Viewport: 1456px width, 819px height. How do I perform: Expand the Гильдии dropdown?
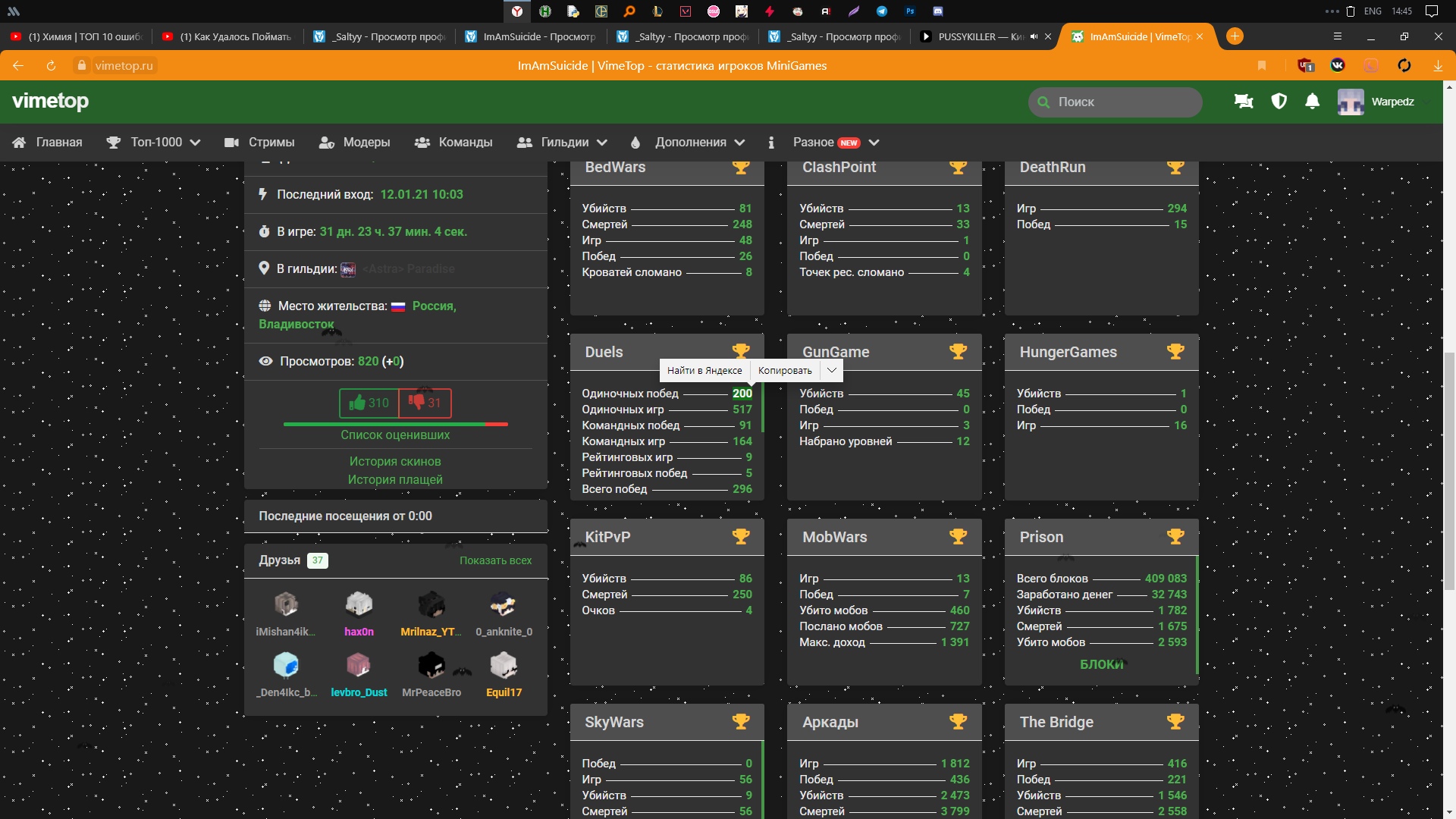[x=602, y=143]
